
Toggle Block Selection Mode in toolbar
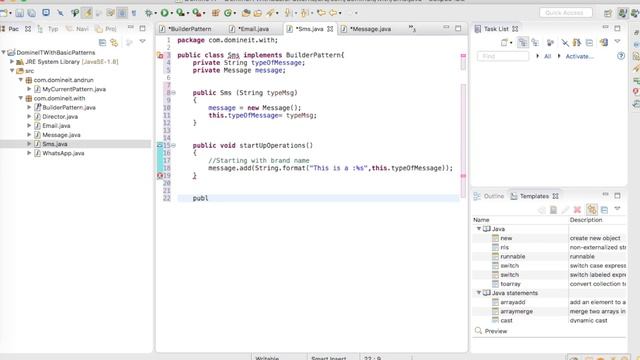122,13
